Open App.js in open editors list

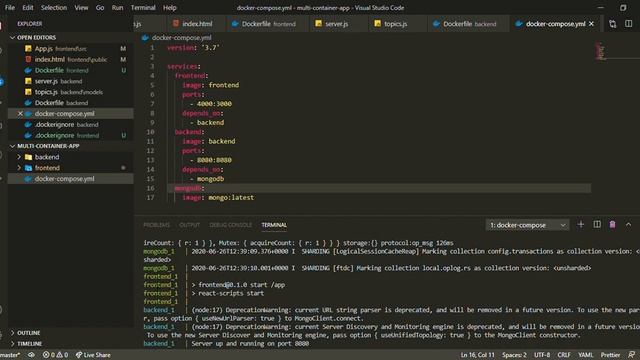pos(71,49)
